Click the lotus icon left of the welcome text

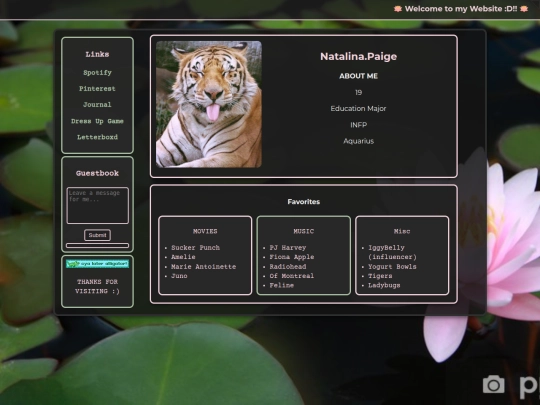(398, 9)
